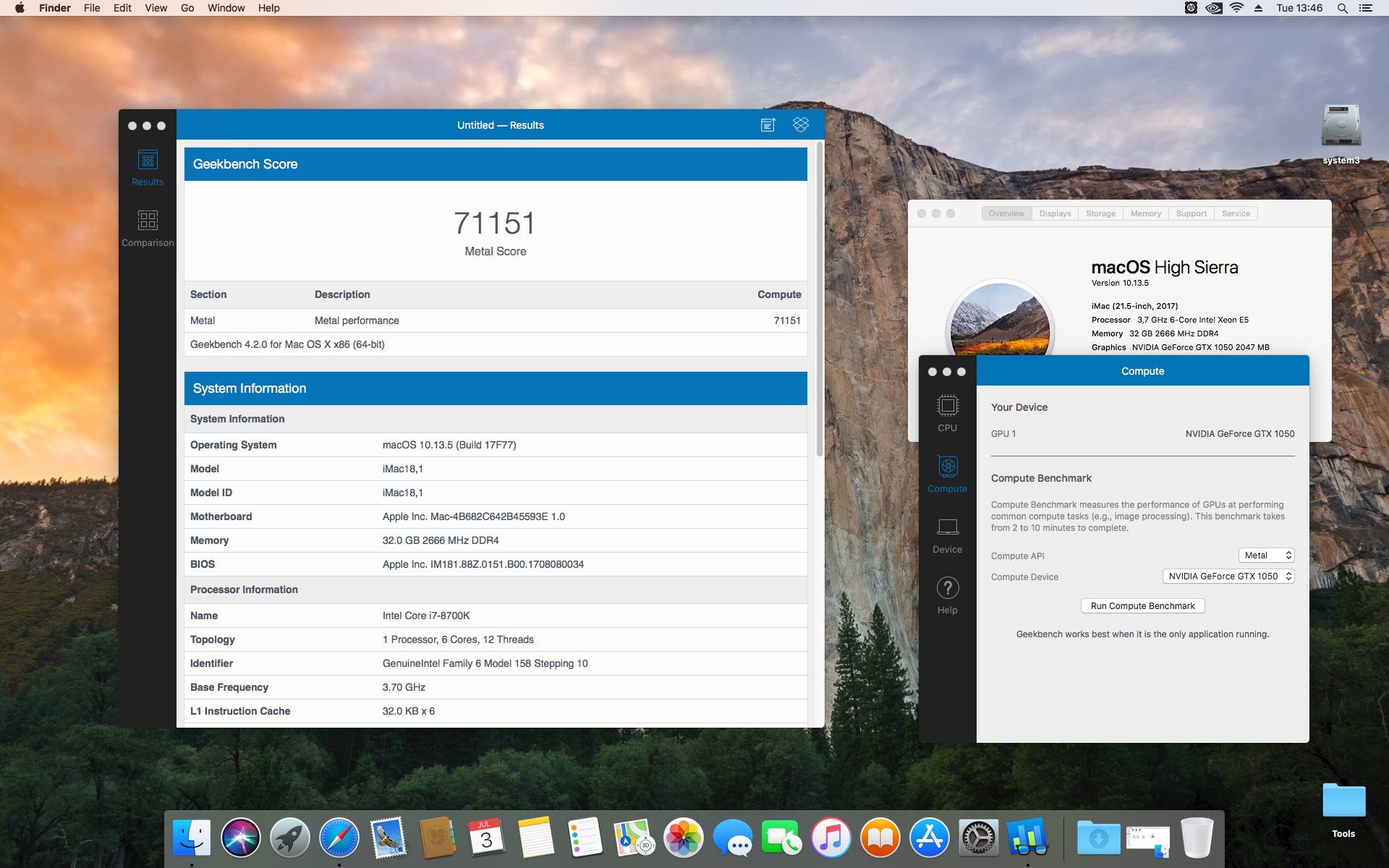Click the Dropbox icon in Results window
Screen dimensions: 1389x868
800,125
